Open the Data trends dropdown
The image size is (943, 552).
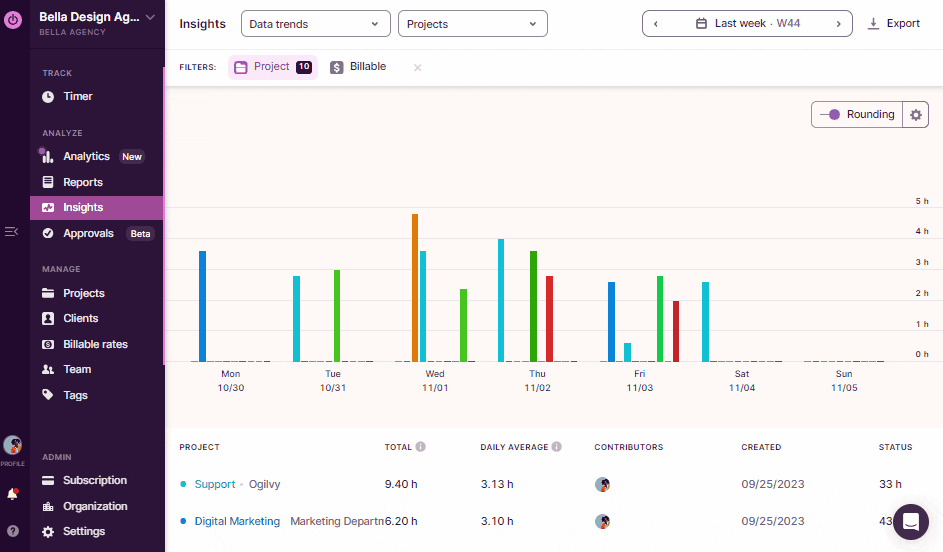coord(315,24)
